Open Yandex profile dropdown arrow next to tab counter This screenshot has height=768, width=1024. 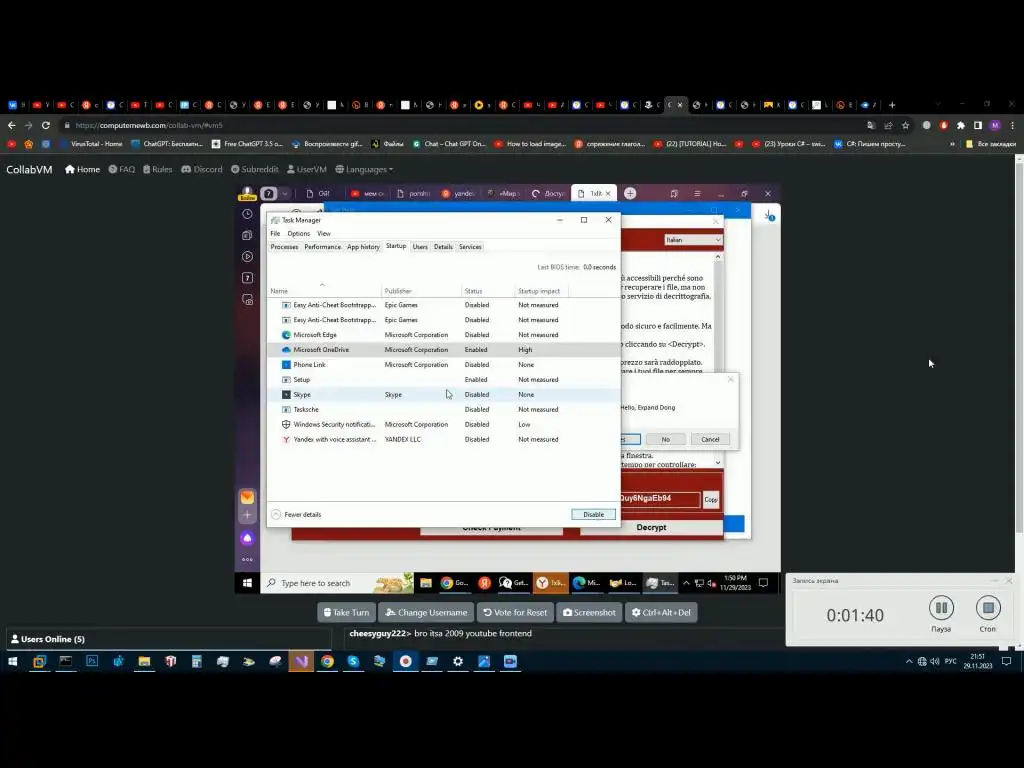point(284,194)
